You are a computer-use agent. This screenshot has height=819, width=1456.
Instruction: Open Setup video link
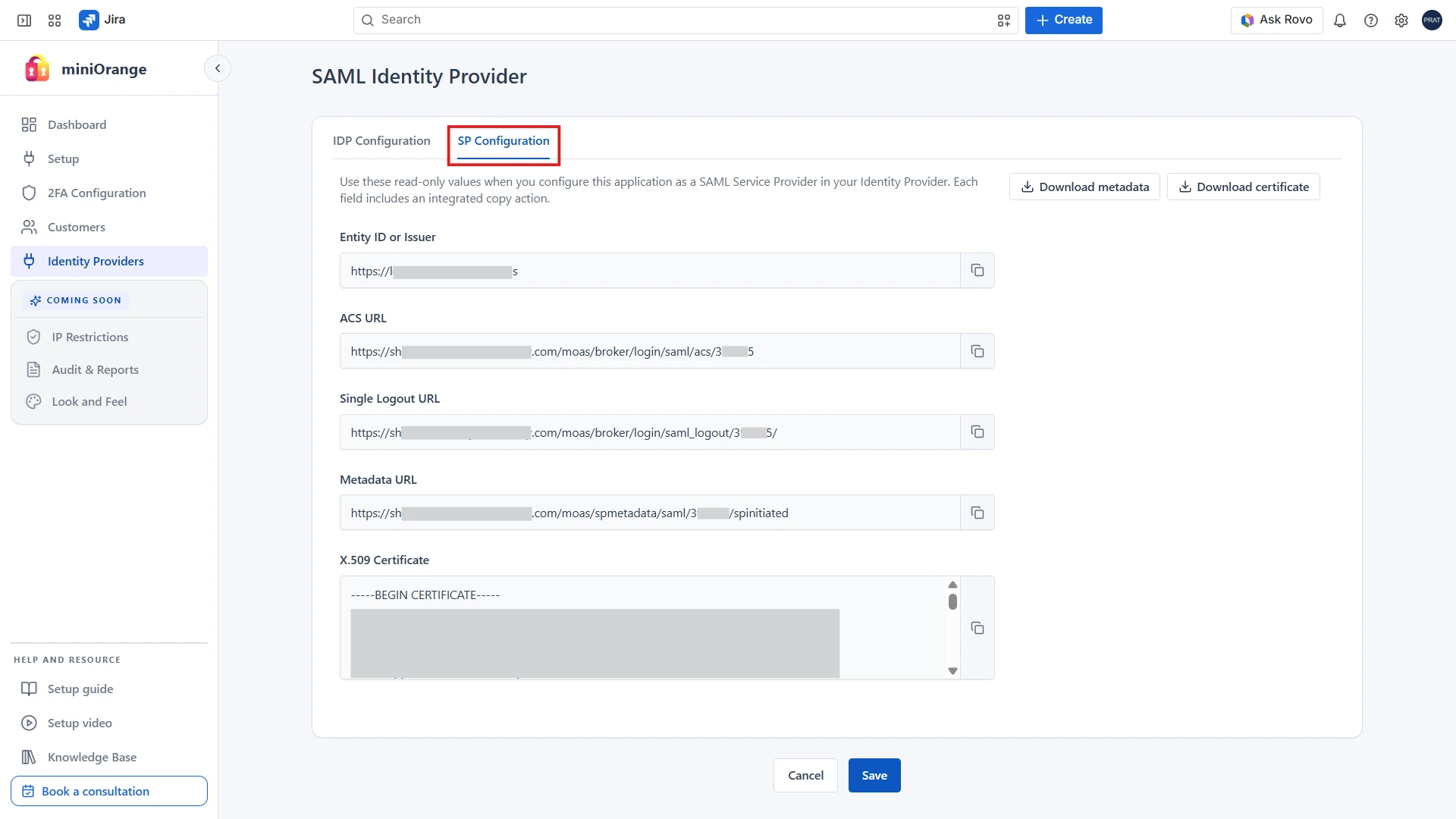(109, 723)
